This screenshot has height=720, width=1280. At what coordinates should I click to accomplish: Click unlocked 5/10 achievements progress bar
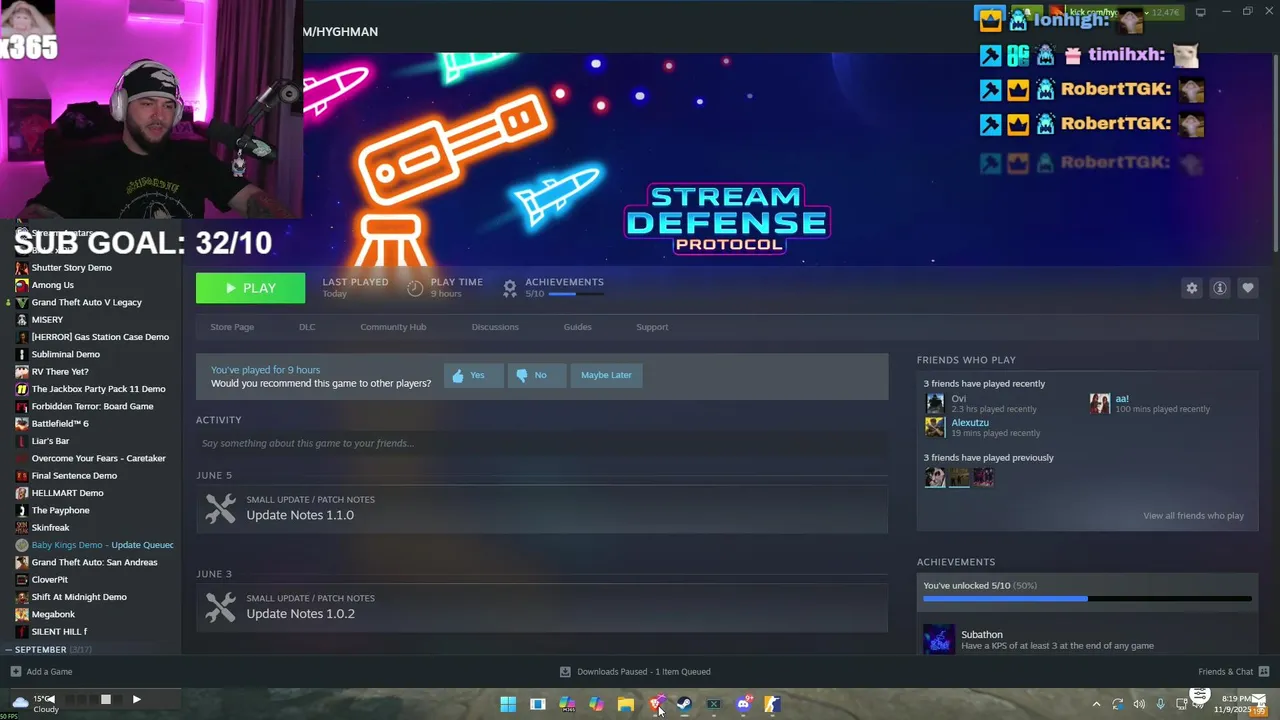pyautogui.click(x=1087, y=599)
